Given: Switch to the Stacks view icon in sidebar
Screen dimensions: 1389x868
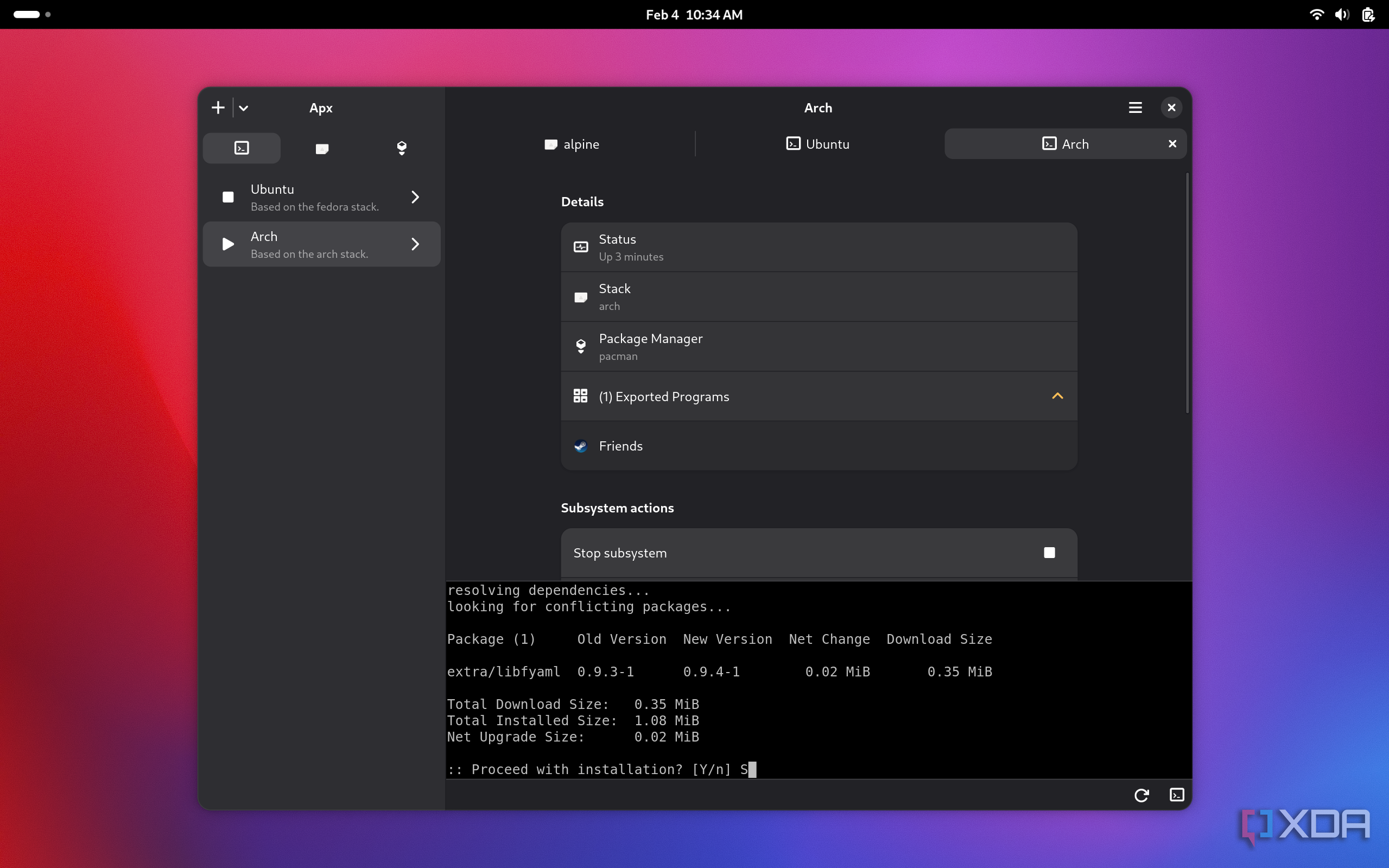Looking at the screenshot, I should [322, 148].
